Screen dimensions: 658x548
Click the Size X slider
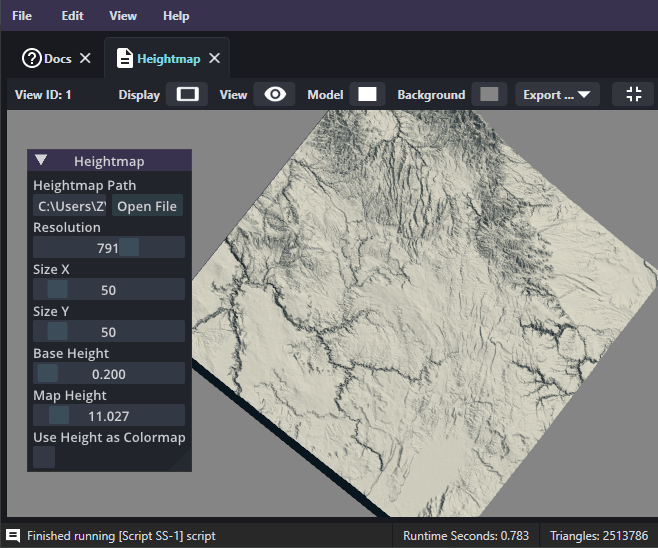point(109,289)
